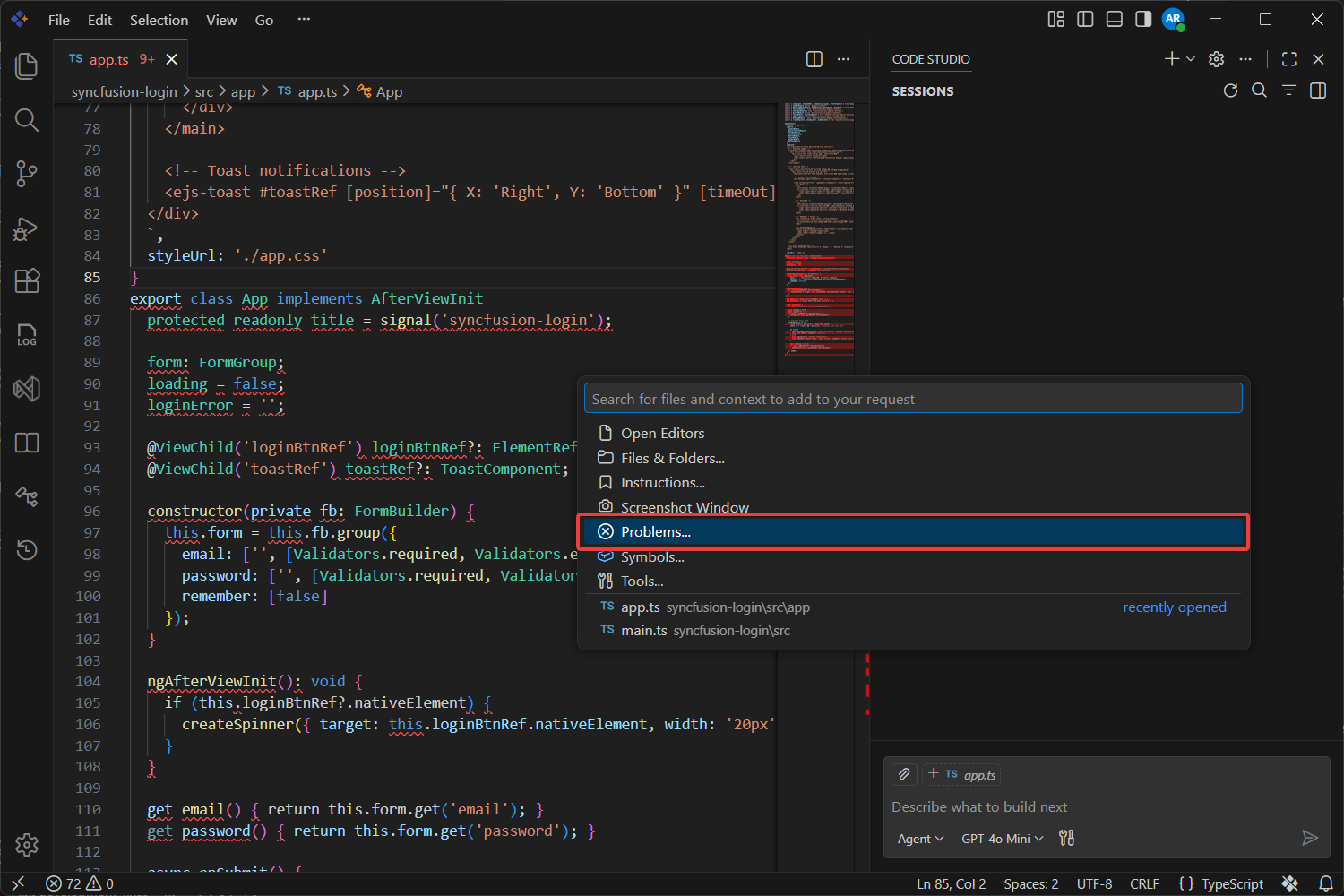Click the recently opened link
Screen dimensions: 1344x896
click(x=1174, y=607)
